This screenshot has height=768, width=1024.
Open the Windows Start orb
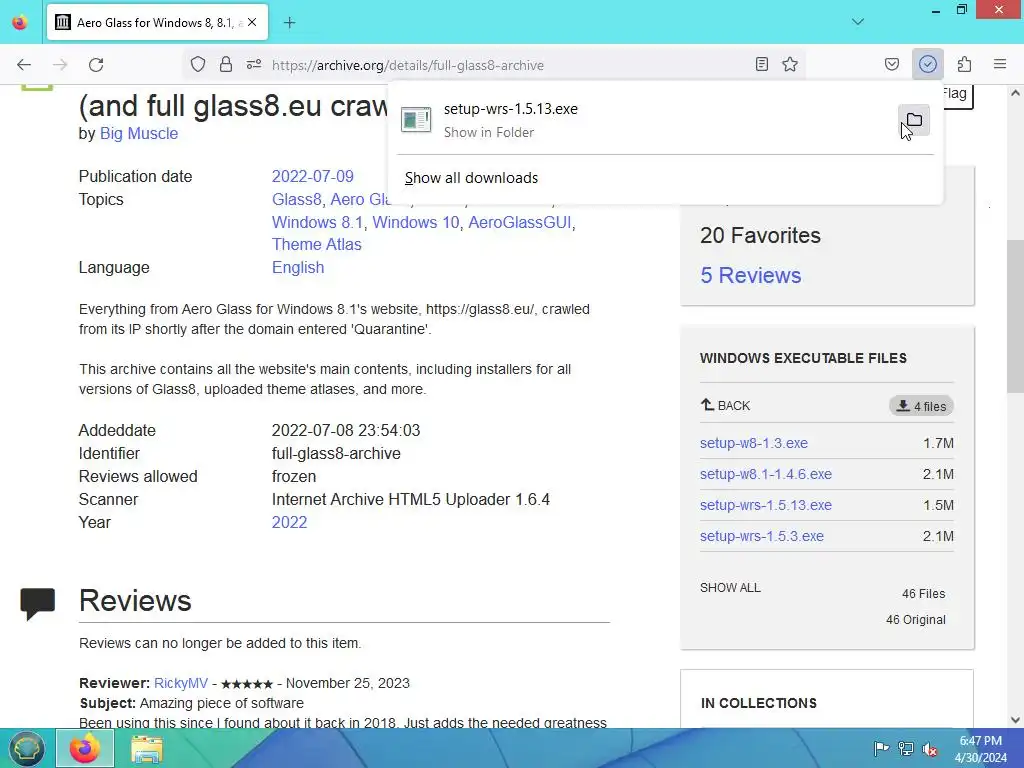[x=25, y=748]
